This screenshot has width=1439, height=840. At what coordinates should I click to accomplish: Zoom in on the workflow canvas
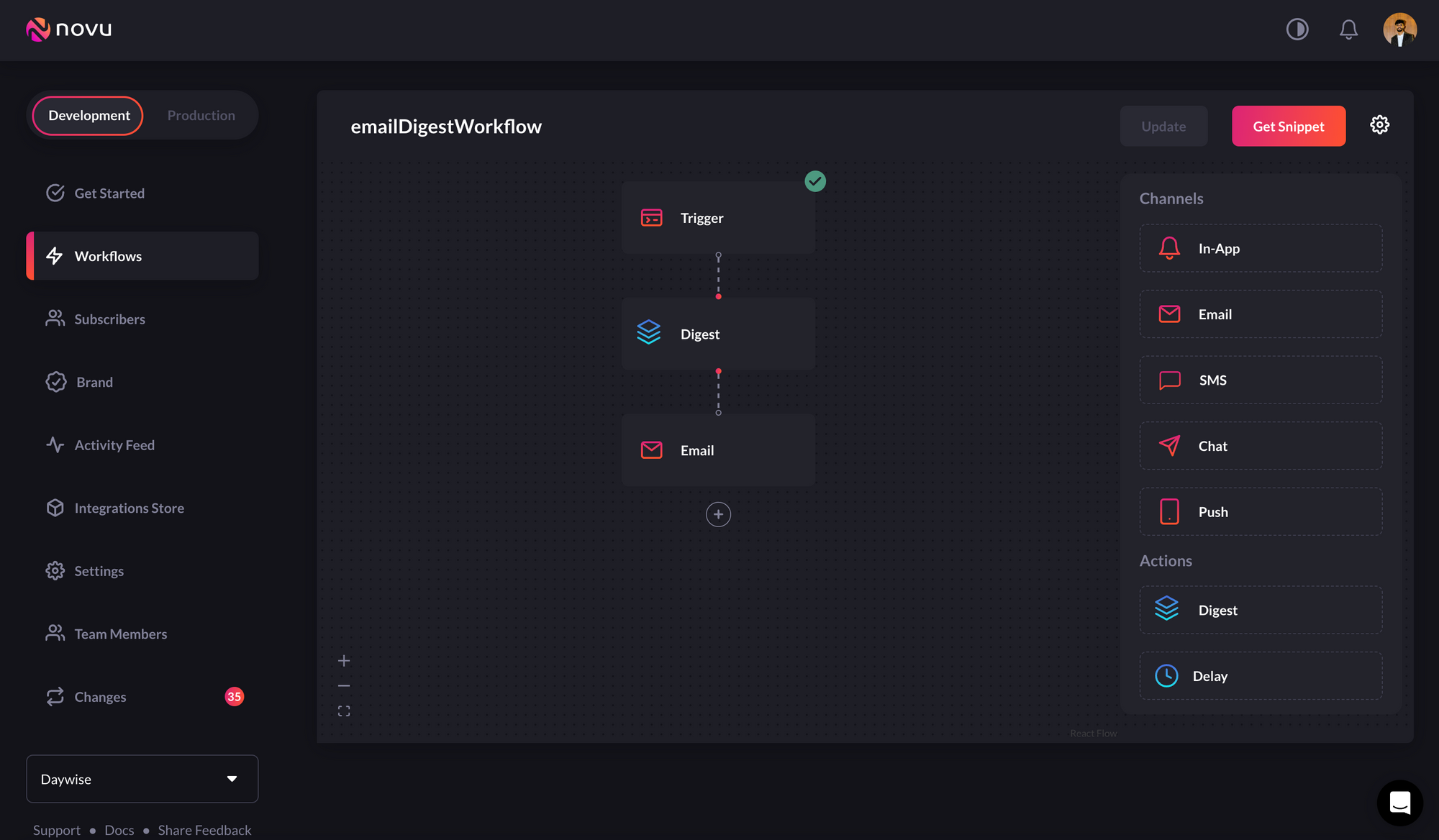tap(344, 661)
